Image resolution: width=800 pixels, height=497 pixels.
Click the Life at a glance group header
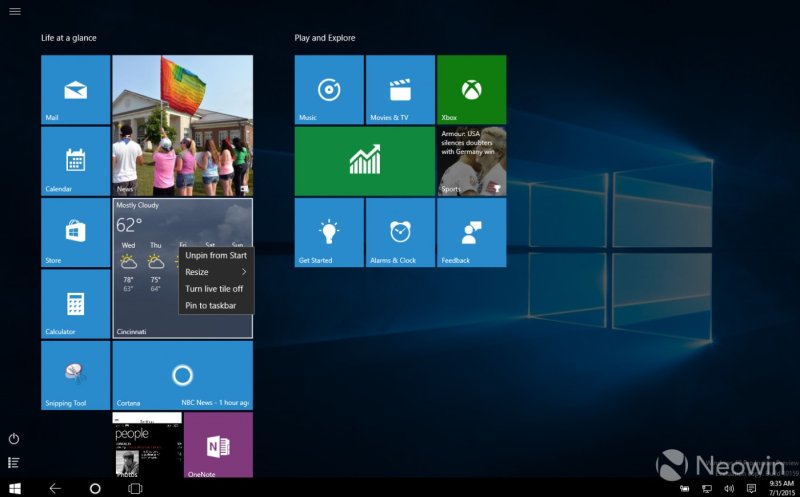(x=69, y=38)
